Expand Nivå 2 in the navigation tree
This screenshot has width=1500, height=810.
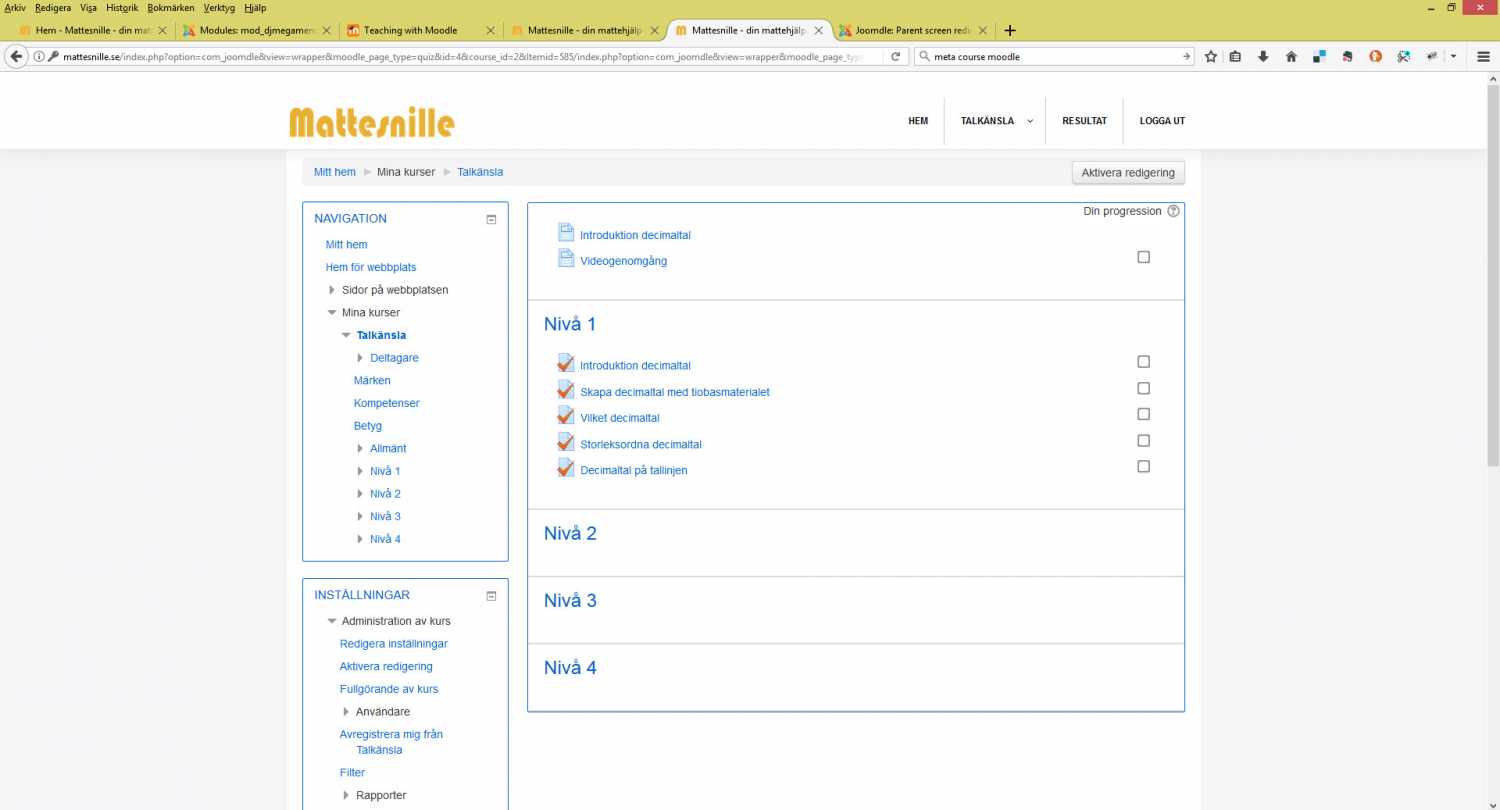(x=360, y=494)
